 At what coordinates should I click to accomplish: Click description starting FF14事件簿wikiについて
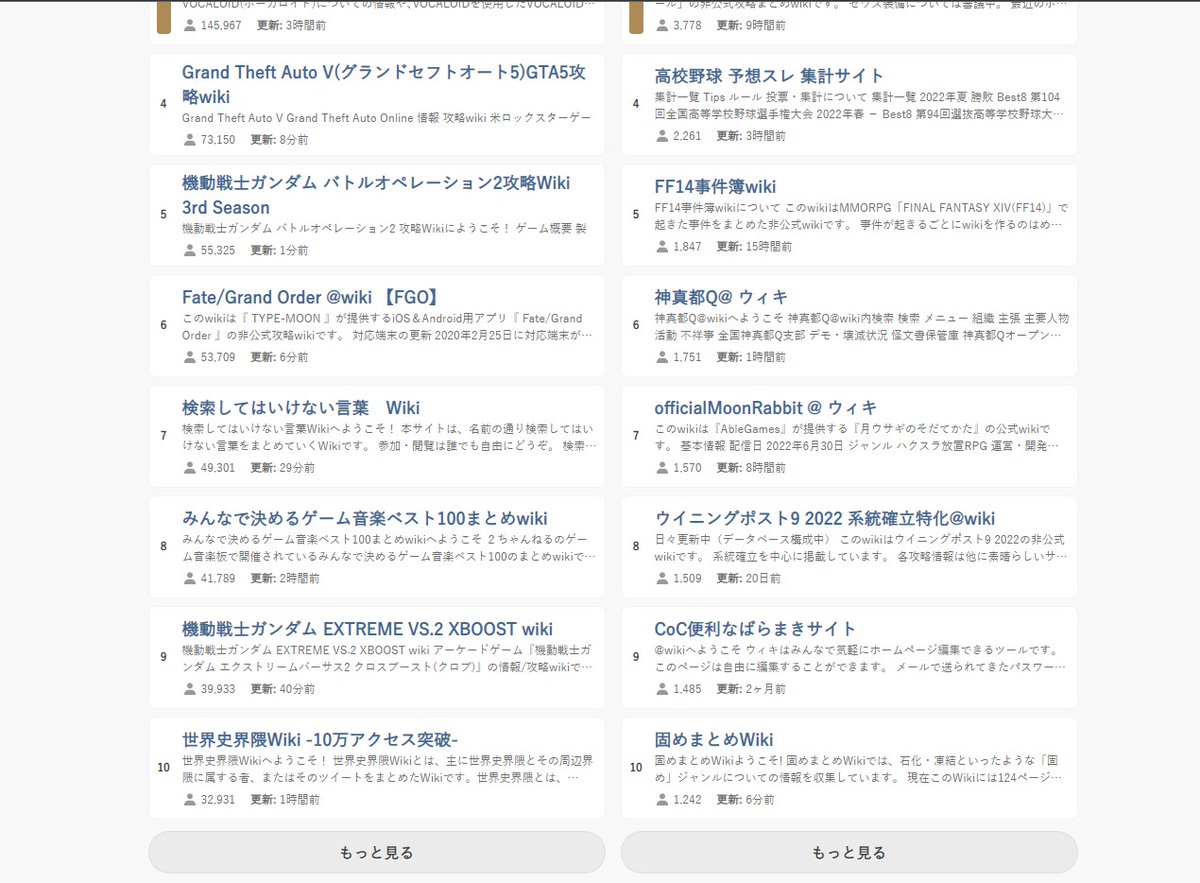pos(861,216)
